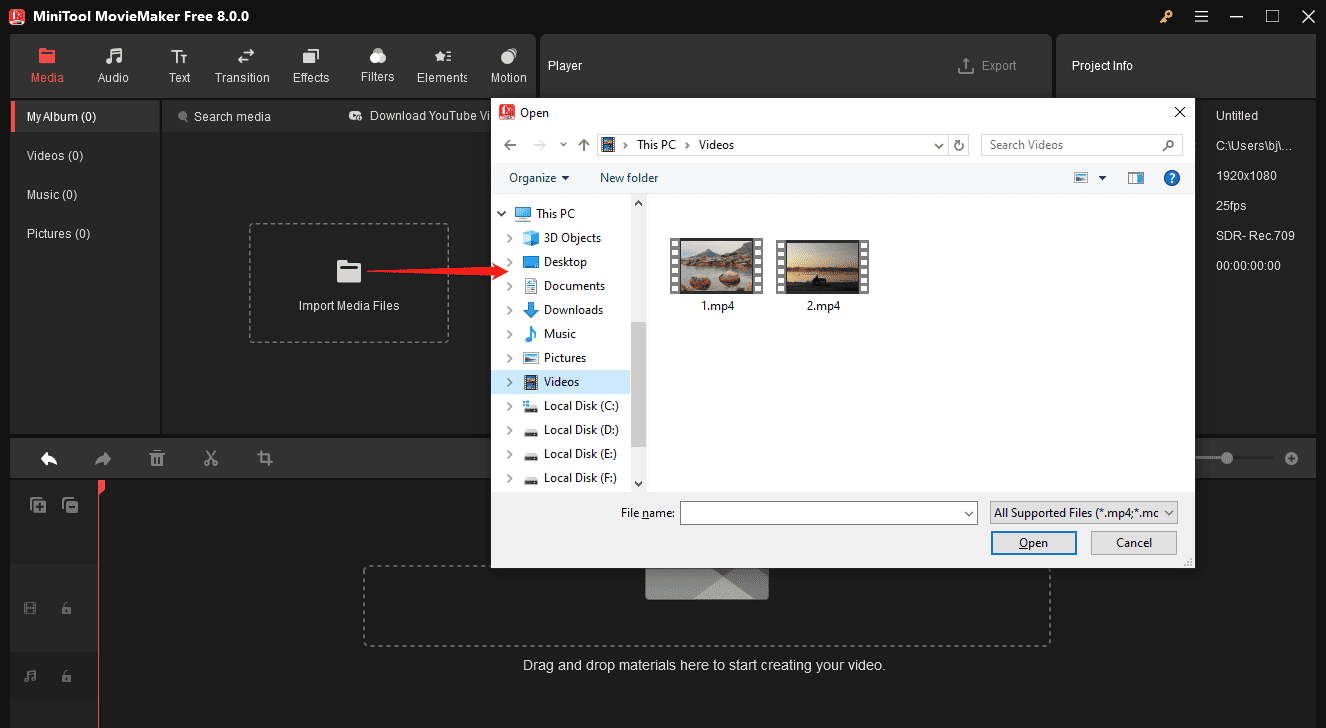
Task: Open the Effects panel
Action: tap(310, 65)
